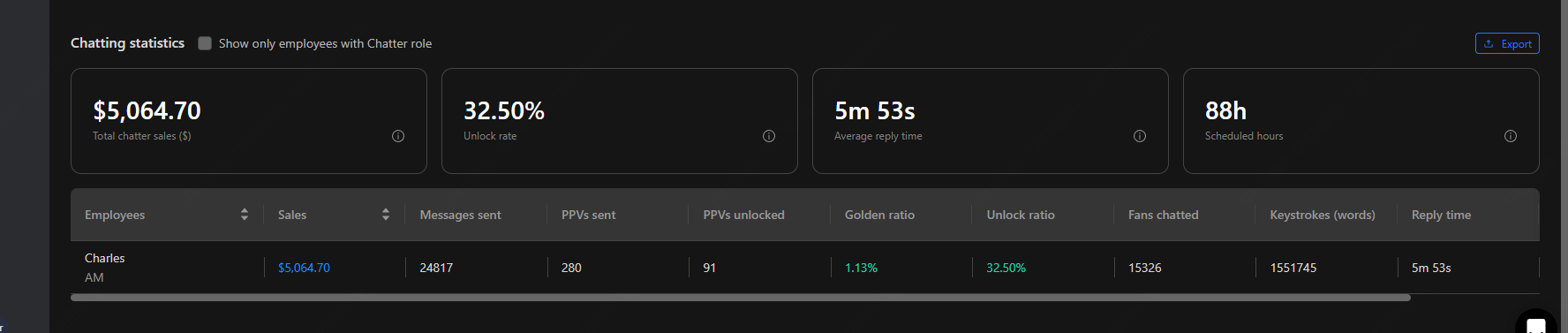
Task: Select the PPVs unlocked column header
Action: [743, 215]
